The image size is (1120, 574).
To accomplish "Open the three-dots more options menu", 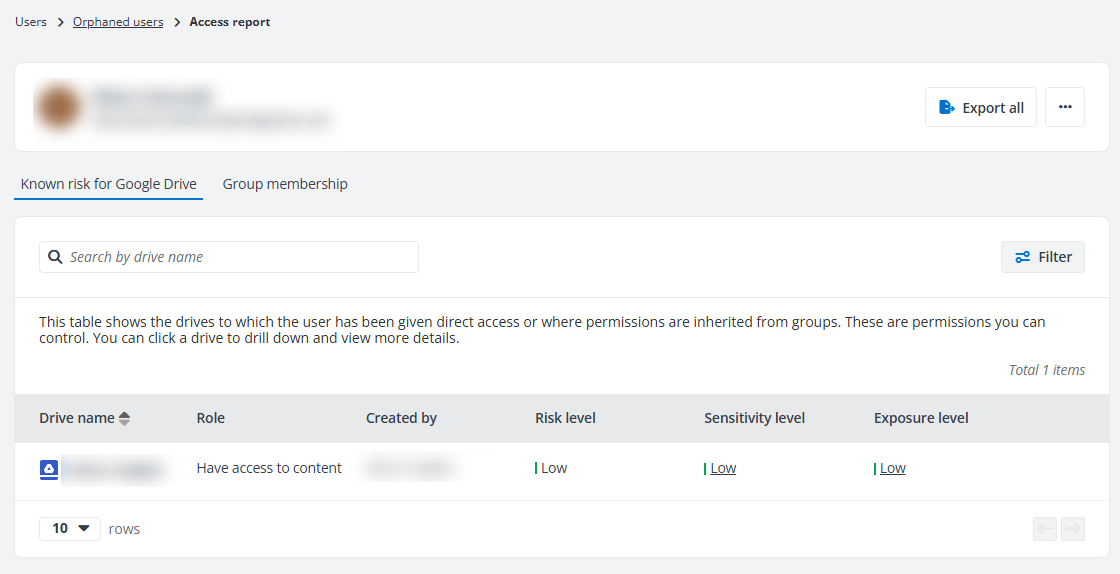I will (x=1065, y=107).
